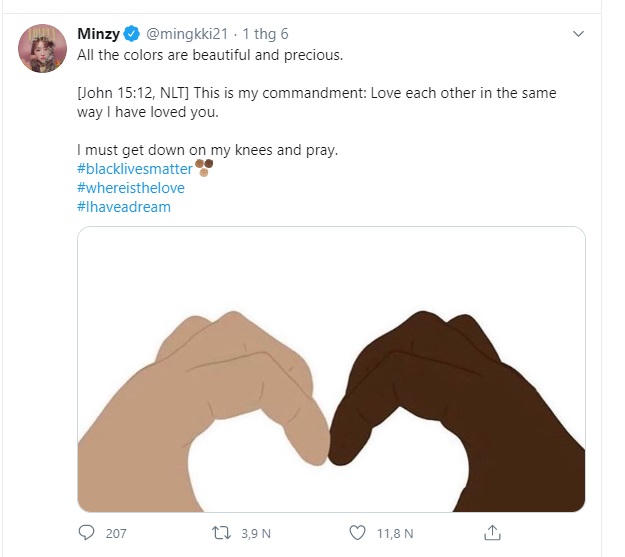Open the #whereisthelove hashtag link
This screenshot has width=625, height=557.
click(127, 188)
